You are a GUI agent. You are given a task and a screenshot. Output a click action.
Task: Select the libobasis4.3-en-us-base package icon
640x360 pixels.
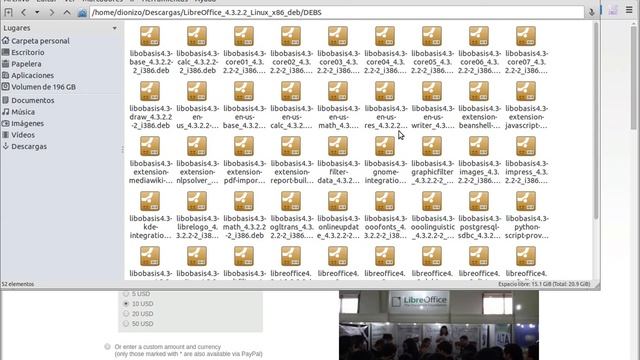(244, 91)
